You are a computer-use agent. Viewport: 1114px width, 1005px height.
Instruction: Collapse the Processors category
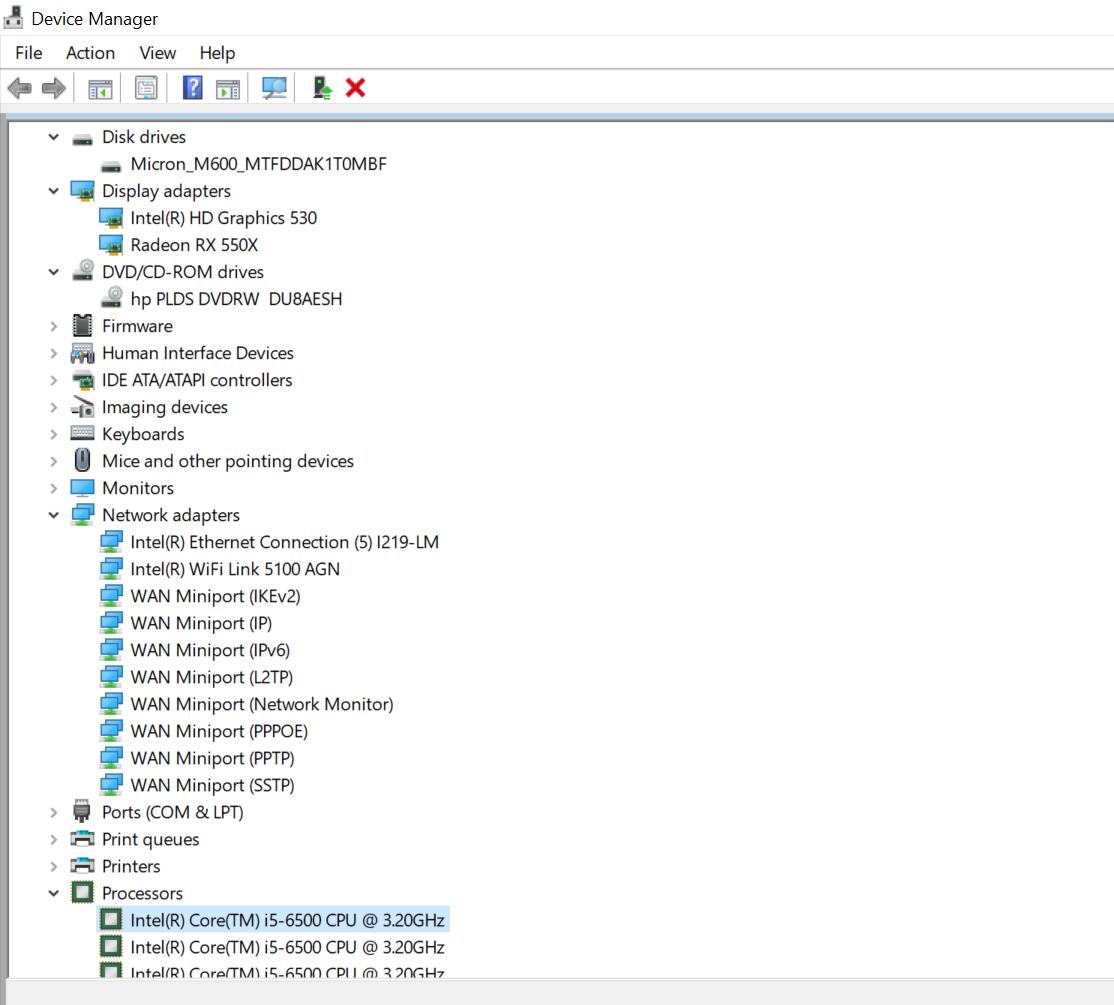[x=54, y=892]
